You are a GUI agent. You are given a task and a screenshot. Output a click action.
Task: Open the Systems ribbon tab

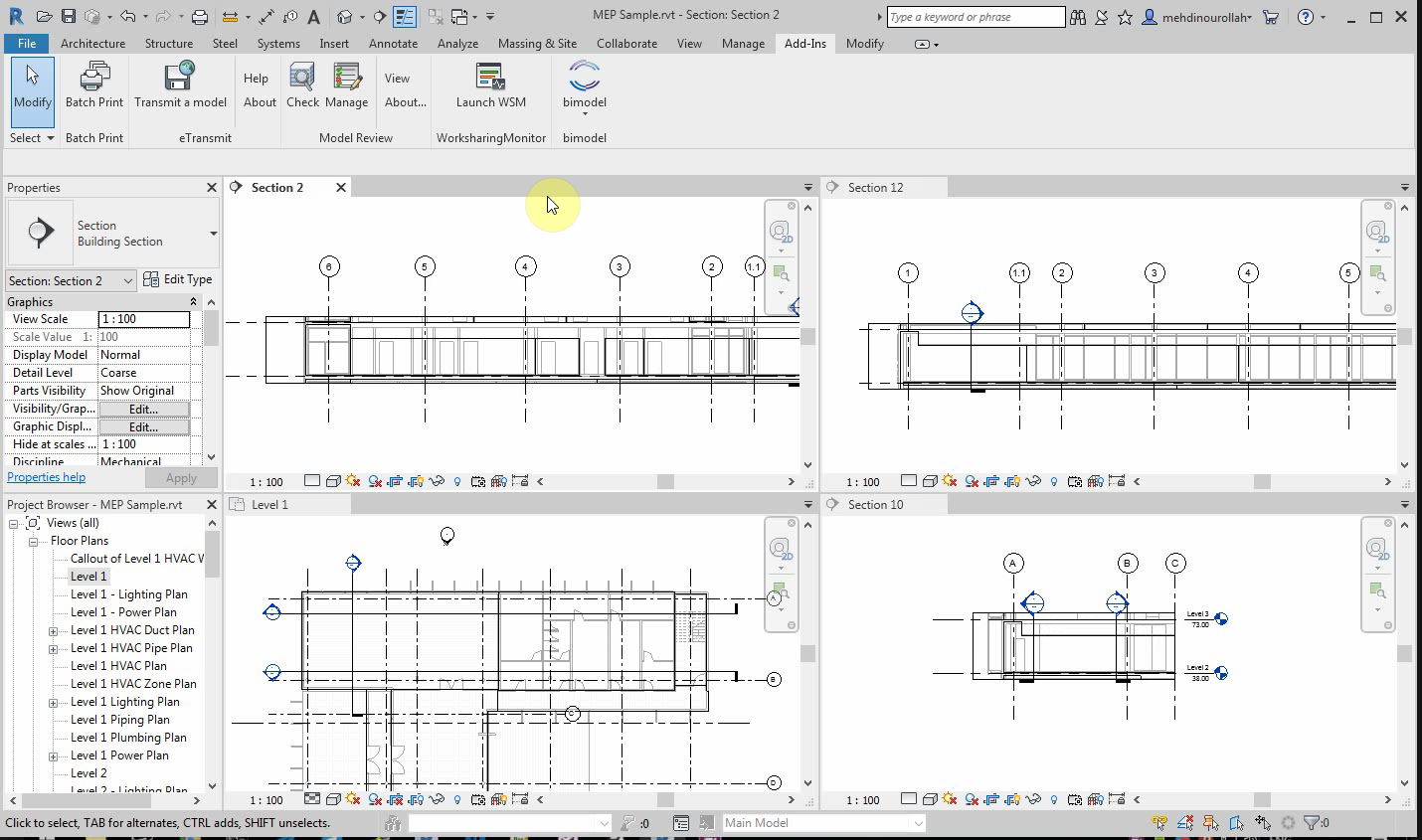tap(277, 43)
